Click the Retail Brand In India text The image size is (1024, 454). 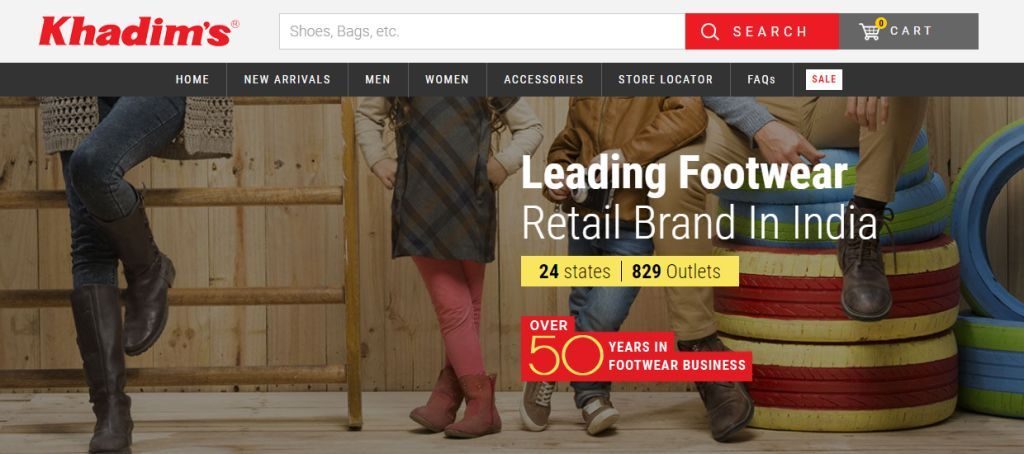tap(699, 222)
